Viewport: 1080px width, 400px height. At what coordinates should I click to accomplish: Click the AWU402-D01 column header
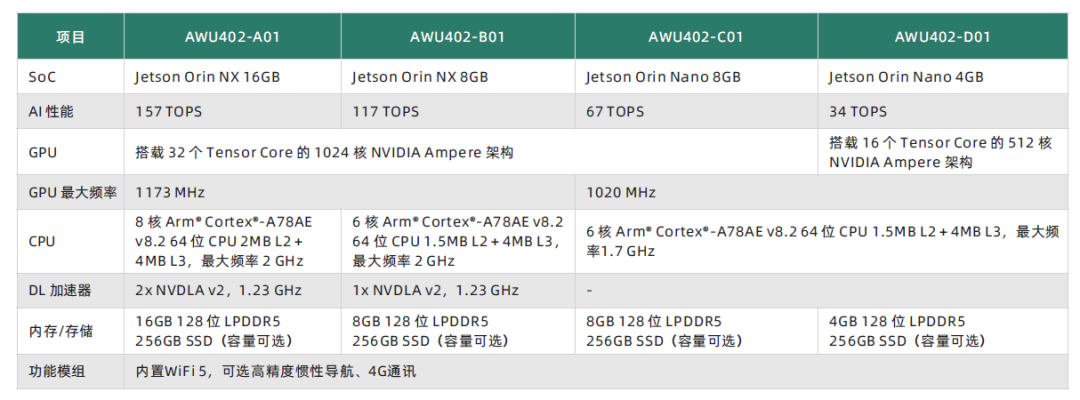pyautogui.click(x=942, y=38)
